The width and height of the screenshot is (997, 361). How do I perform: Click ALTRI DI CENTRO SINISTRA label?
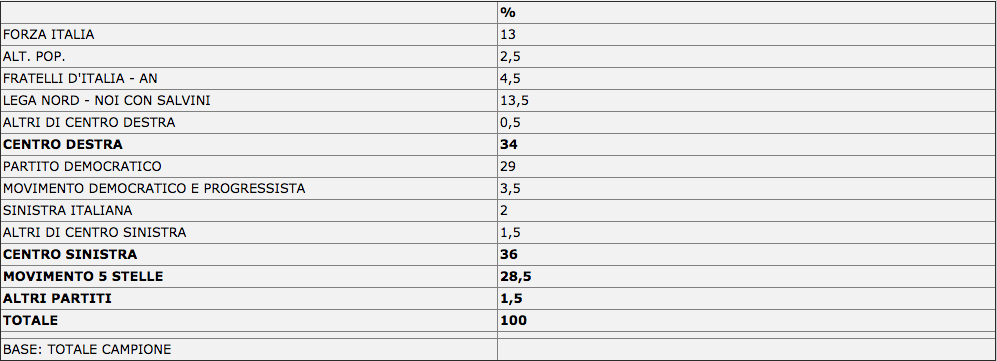(x=95, y=233)
